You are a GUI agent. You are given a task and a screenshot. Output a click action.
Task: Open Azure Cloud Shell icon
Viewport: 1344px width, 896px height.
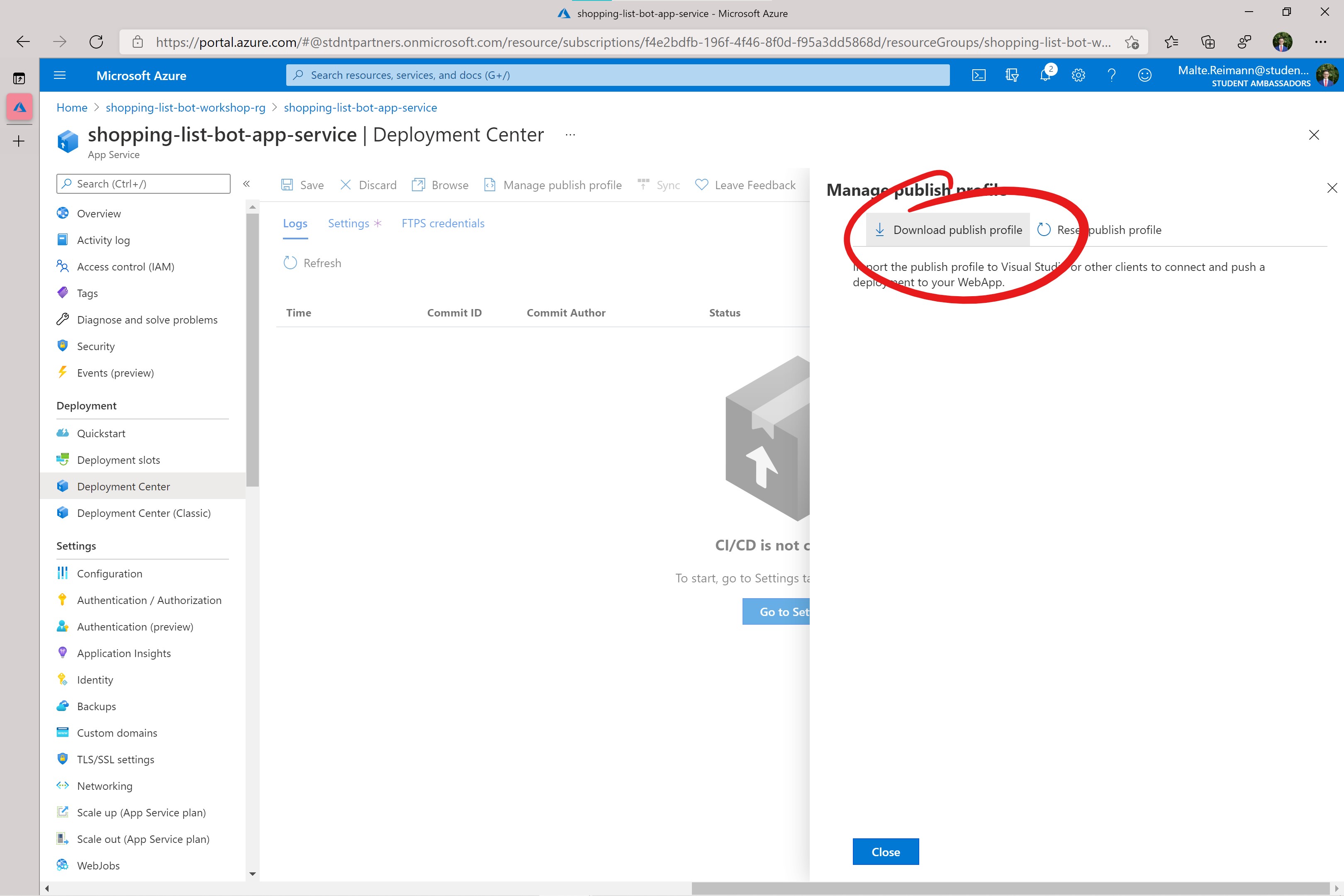(x=978, y=75)
